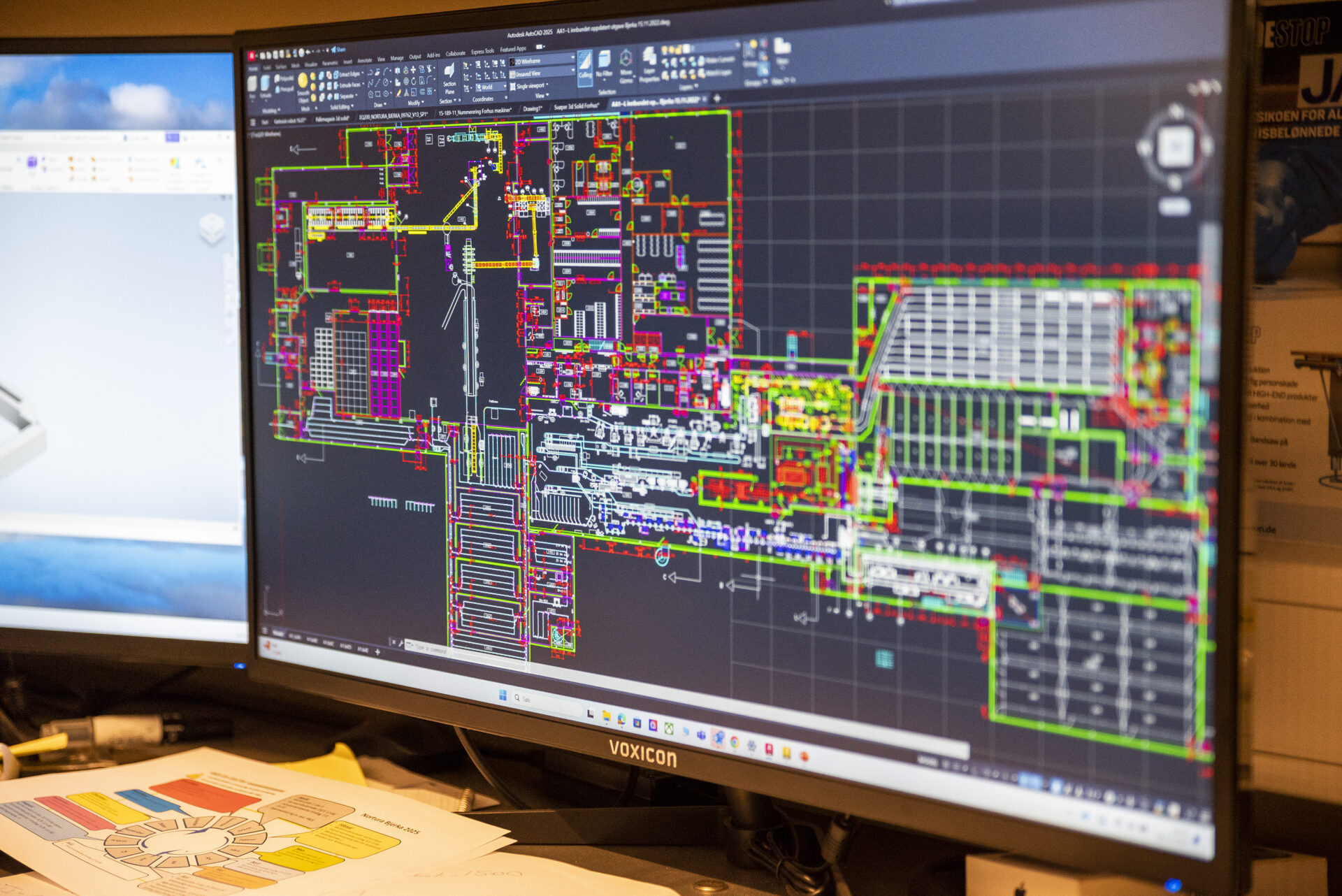The height and width of the screenshot is (896, 1342).
Task: Open the World UCS dropdown
Action: click(490, 87)
